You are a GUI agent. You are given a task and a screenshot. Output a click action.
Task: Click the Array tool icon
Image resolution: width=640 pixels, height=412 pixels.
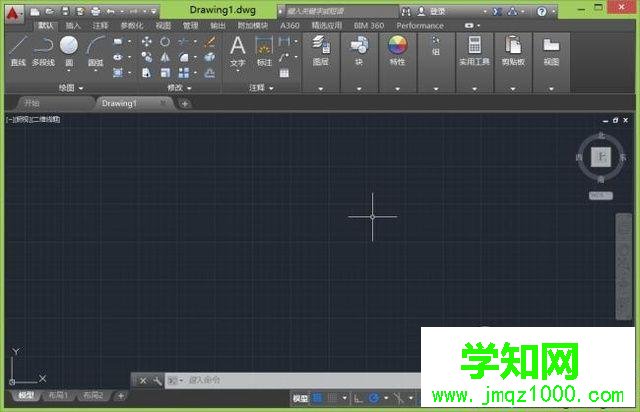tap(184, 73)
